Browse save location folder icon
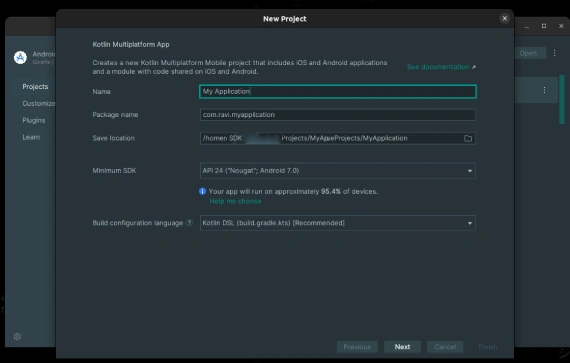570x363 pixels. [x=468, y=138]
